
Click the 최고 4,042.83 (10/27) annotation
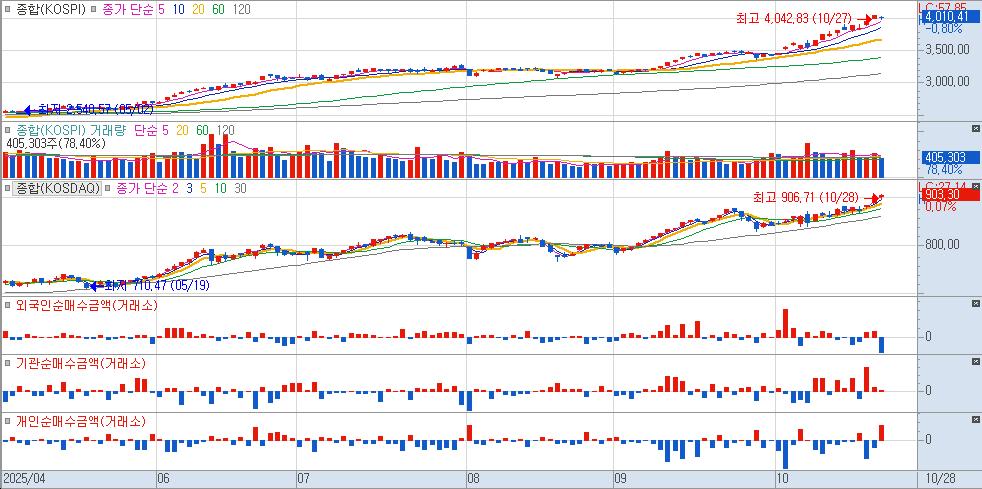795,19
